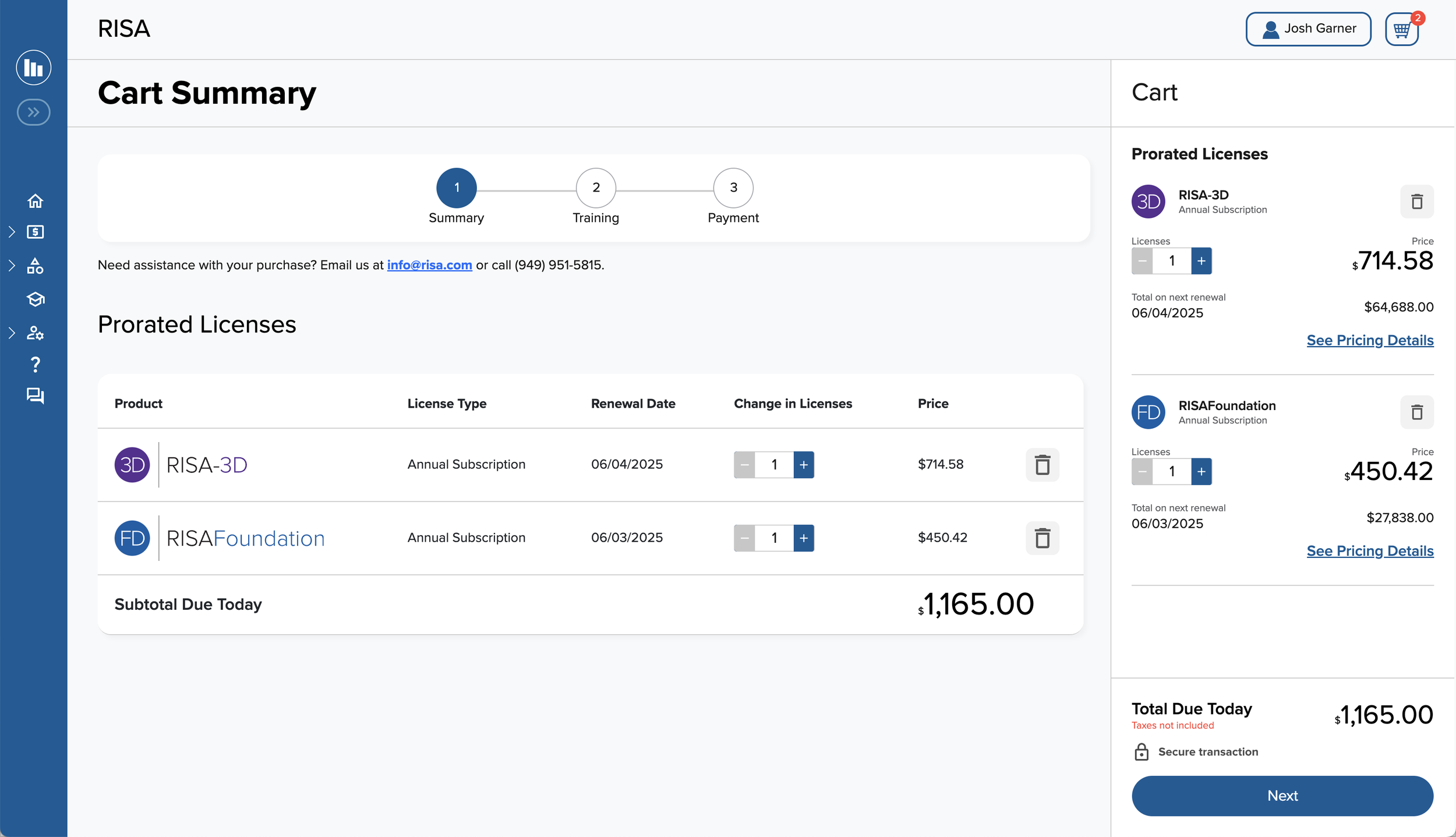Increase RISA-3D licenses in the table
The image size is (1456, 837).
coord(804,465)
